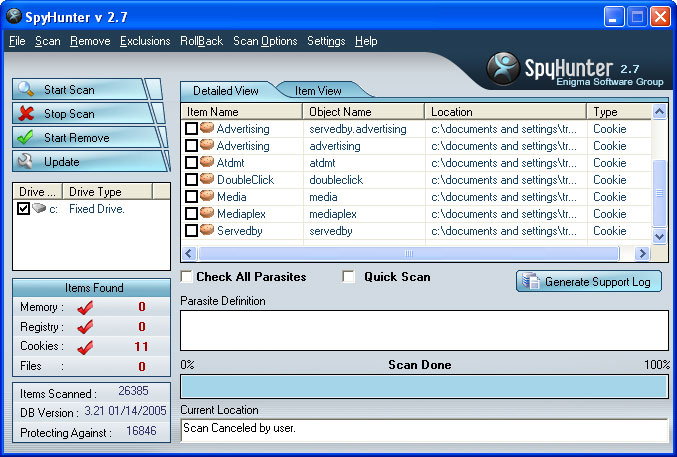Viewport: 677px width, 457px height.
Task: Sort results by Location column header
Action: (506, 111)
